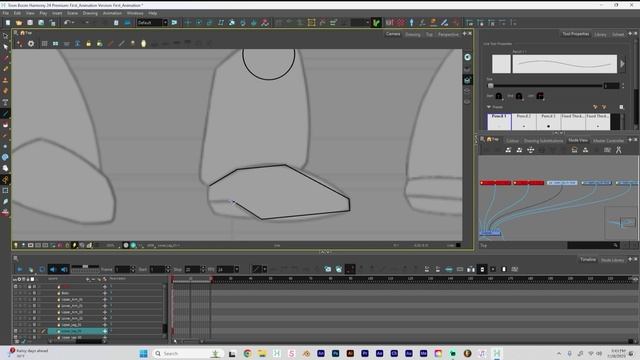
Task: Open the Edit menu
Action: point(17,13)
